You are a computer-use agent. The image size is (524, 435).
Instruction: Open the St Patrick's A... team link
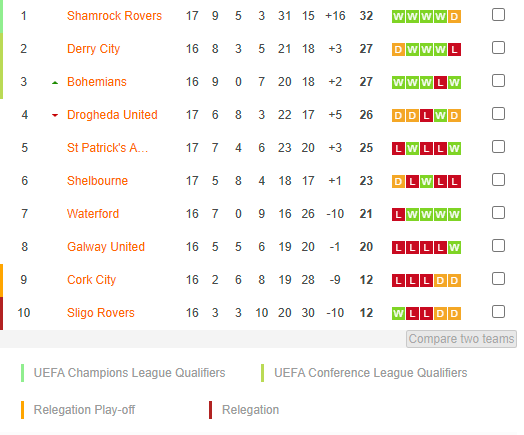[x=108, y=148]
